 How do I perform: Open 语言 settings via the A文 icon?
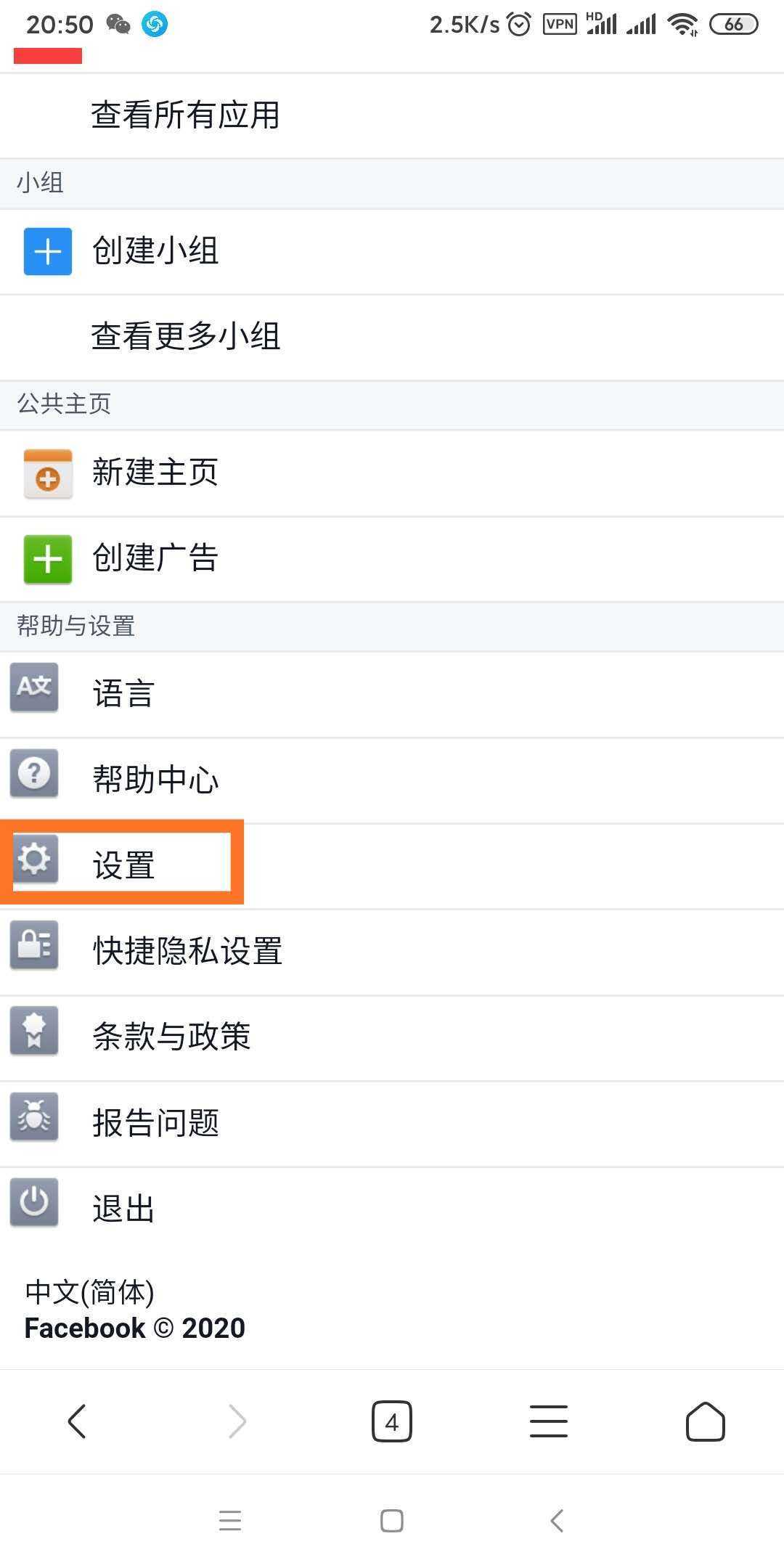click(33, 687)
